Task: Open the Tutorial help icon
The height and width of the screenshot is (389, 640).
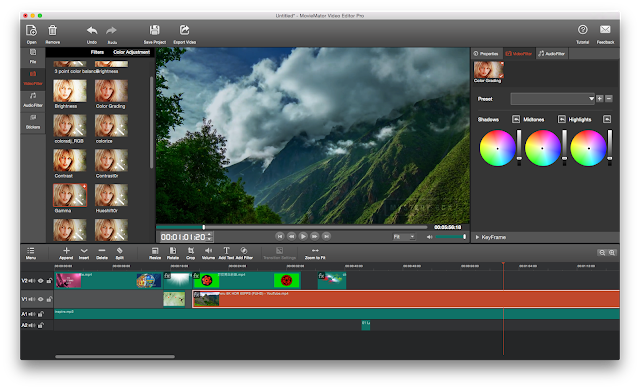Action: click(582, 30)
